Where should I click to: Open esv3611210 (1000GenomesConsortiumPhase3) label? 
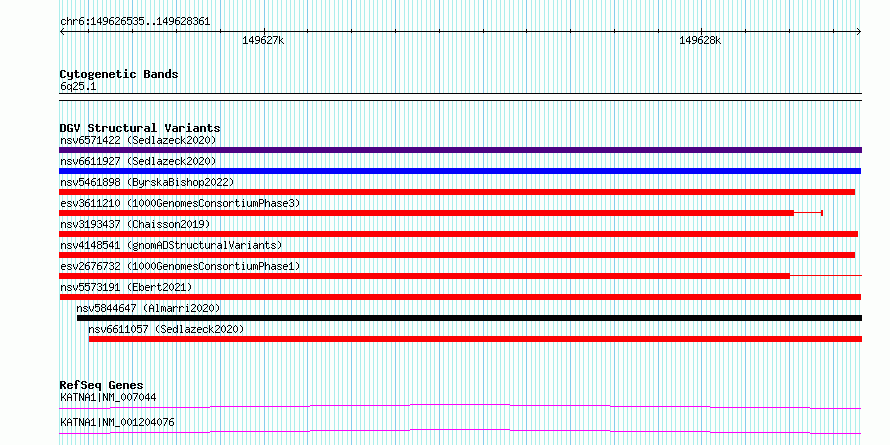[180, 203]
